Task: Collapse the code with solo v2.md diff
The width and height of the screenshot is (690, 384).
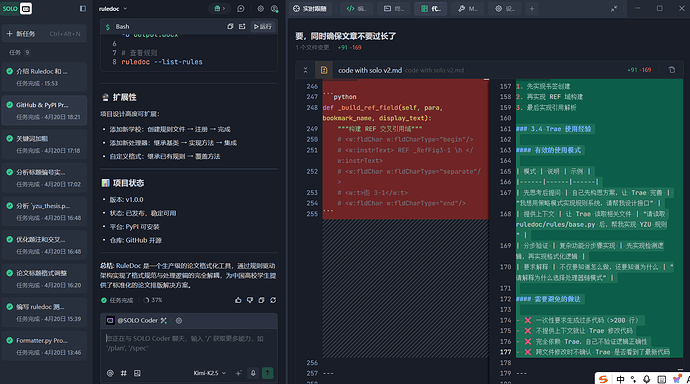Action: [305, 70]
